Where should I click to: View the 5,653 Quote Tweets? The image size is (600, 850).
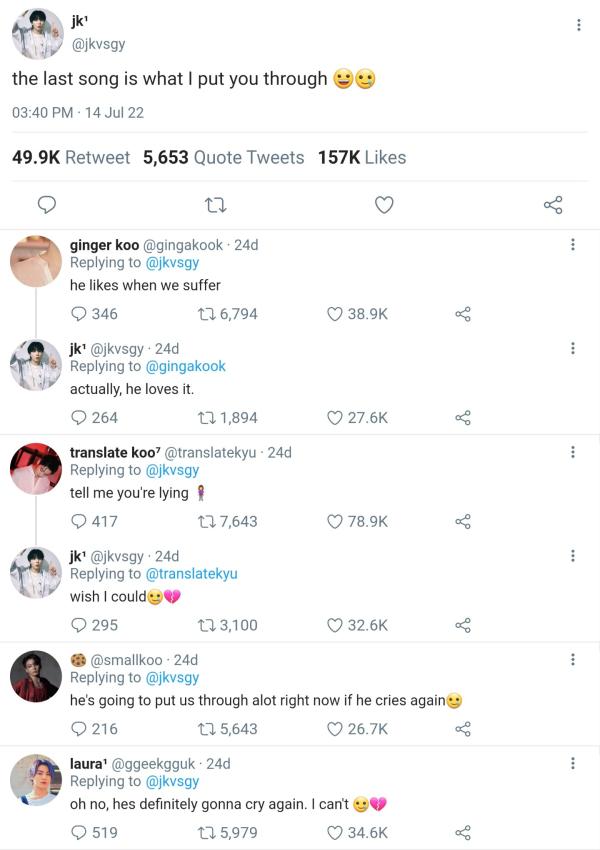[223, 157]
